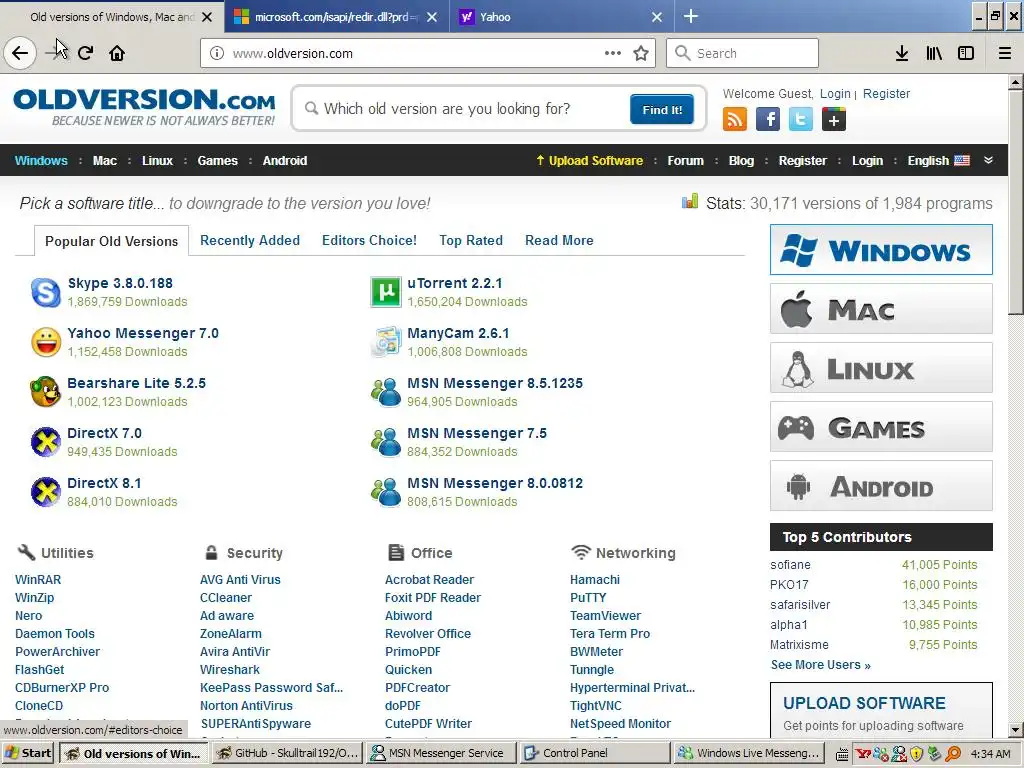1024x768 pixels.
Task: Click the Skype application icon
Action: (46, 292)
